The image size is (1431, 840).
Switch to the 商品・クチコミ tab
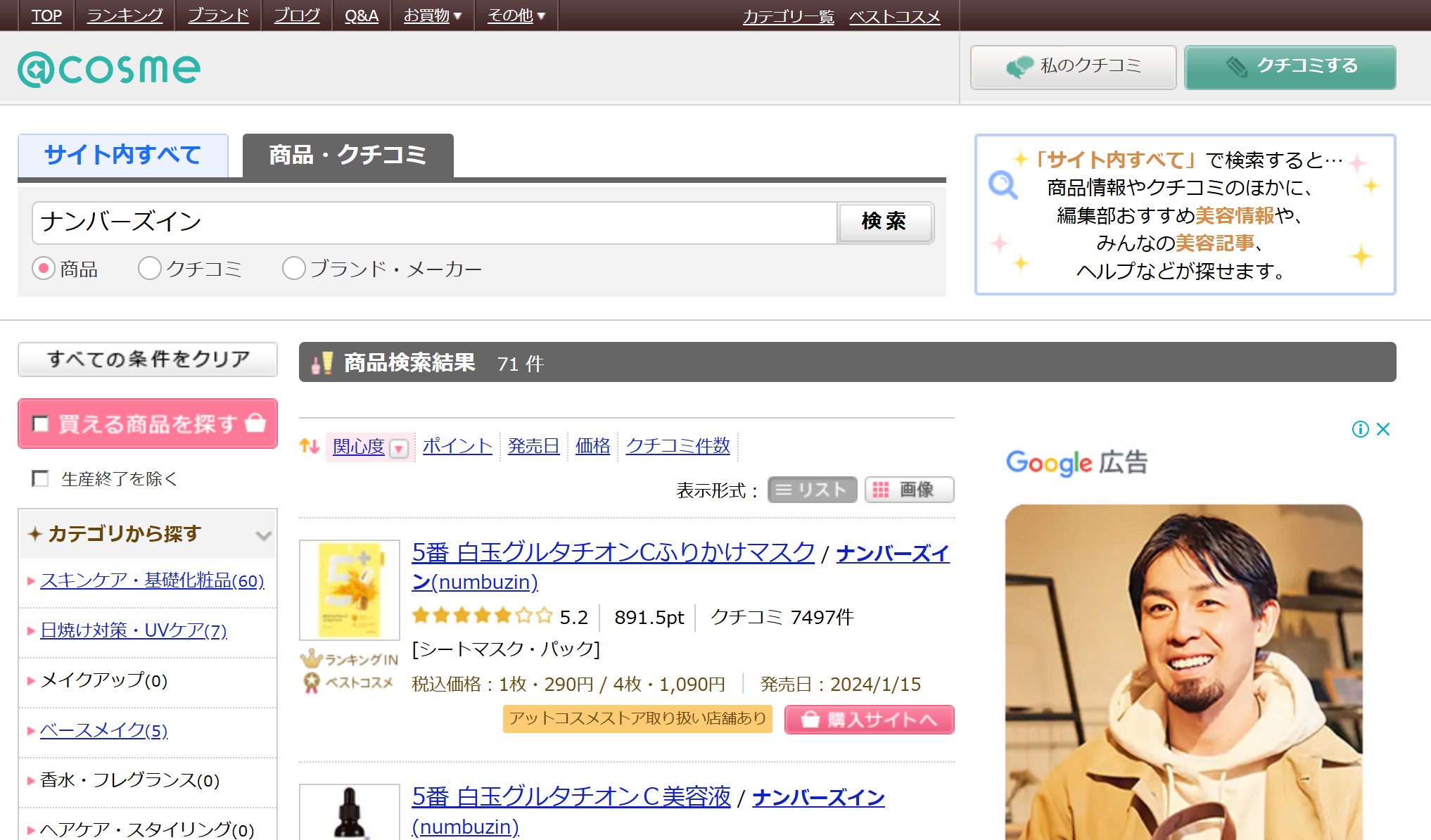348,155
